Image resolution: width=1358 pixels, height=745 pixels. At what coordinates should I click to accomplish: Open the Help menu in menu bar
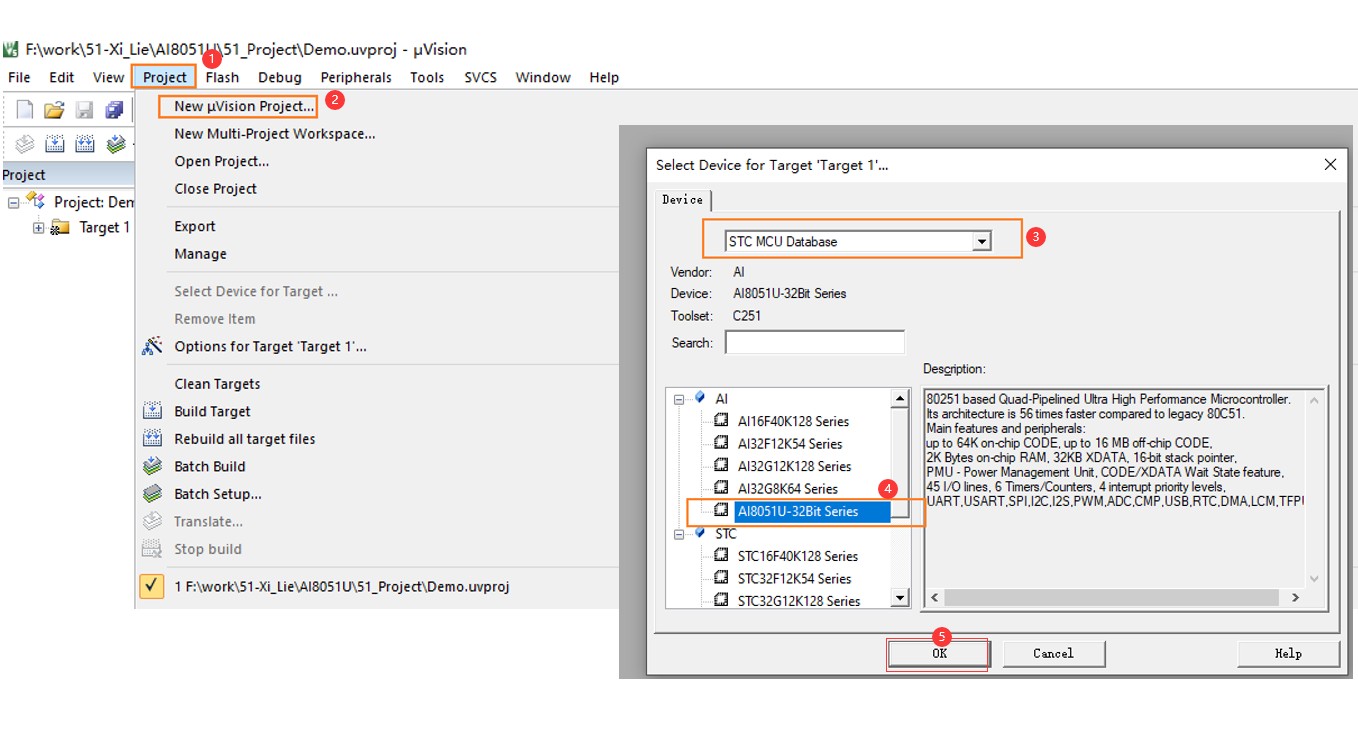coord(604,77)
